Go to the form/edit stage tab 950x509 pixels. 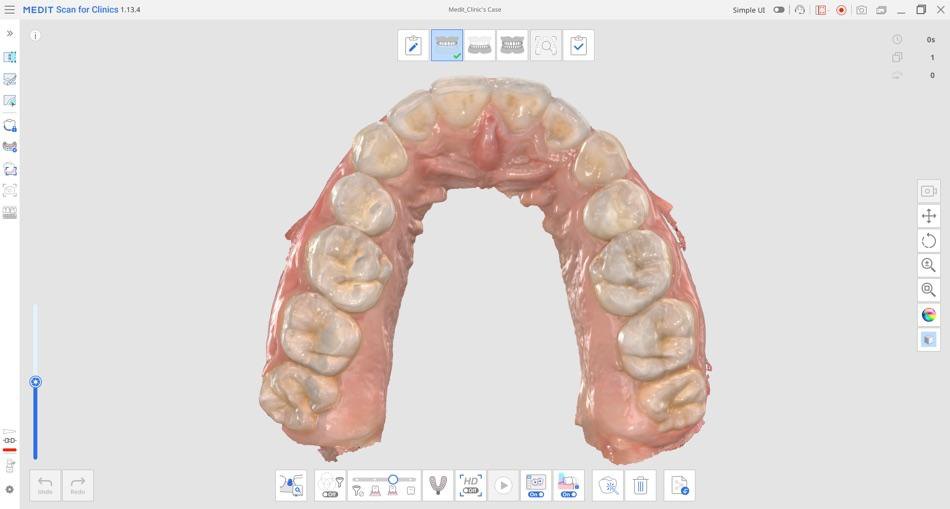click(x=413, y=45)
